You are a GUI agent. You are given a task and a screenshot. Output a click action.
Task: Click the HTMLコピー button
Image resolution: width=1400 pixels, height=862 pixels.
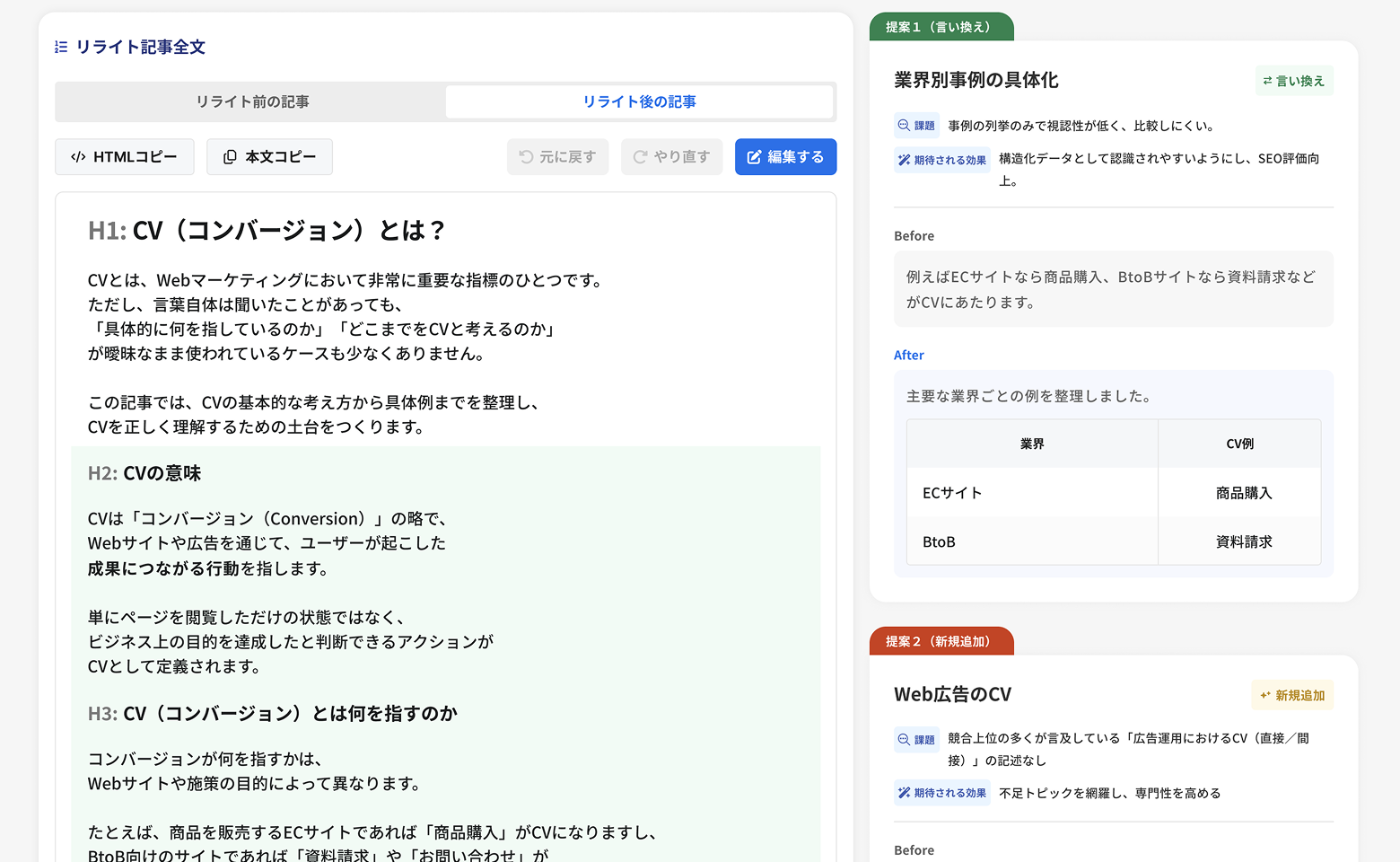click(125, 157)
